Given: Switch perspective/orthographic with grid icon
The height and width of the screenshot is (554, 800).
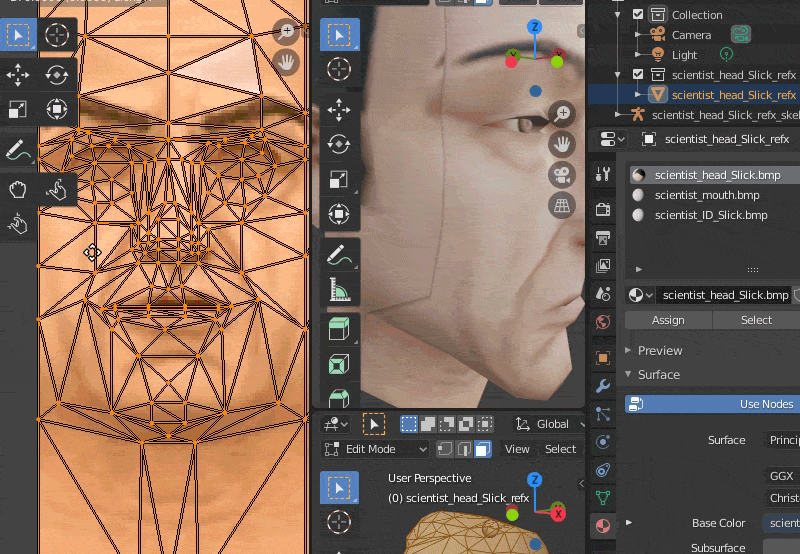Looking at the screenshot, I should pos(562,206).
